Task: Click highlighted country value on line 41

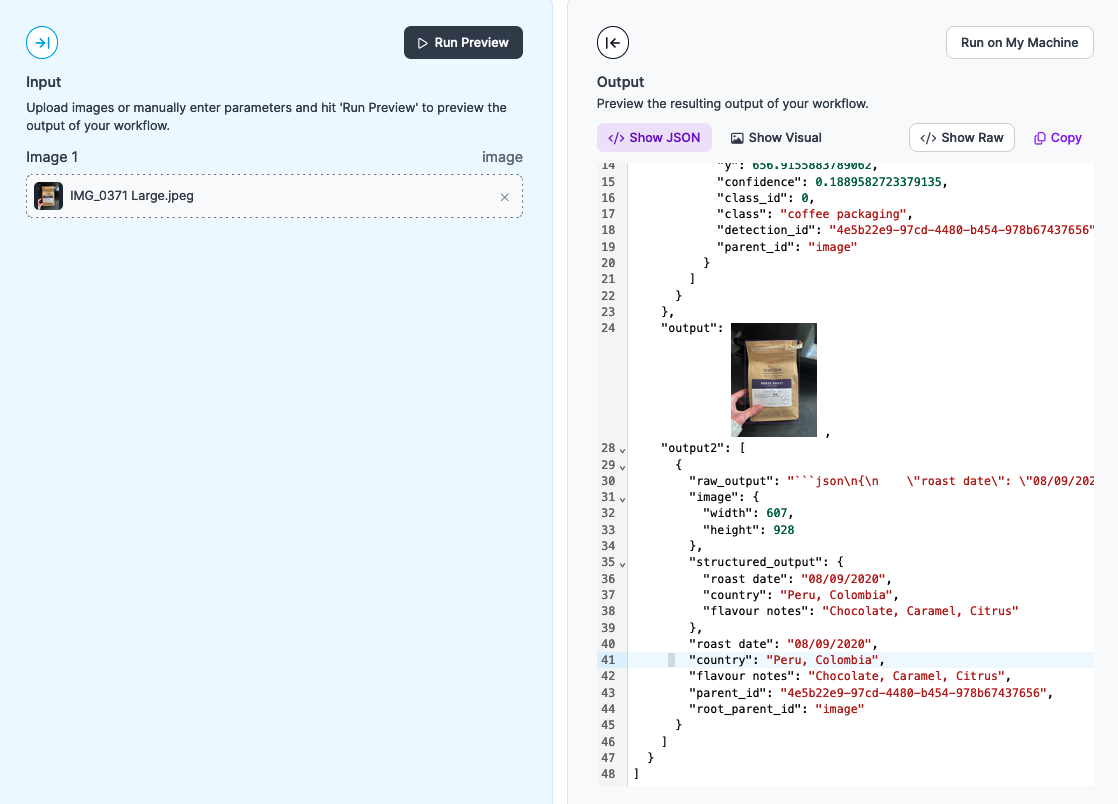Action: click(822, 660)
